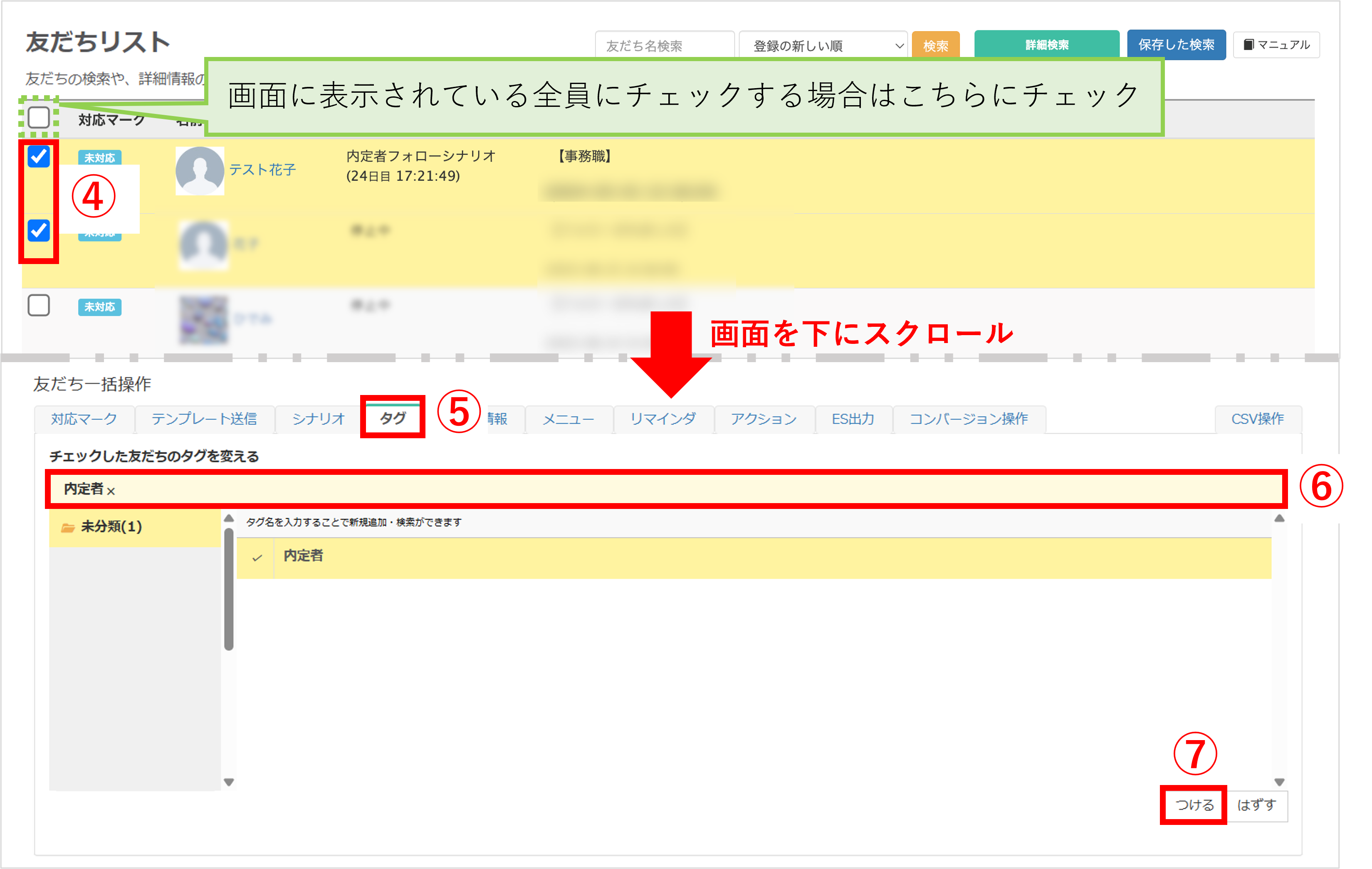Toggle the select-all checkbox in header
This screenshot has width=1372, height=869.
click(39, 117)
